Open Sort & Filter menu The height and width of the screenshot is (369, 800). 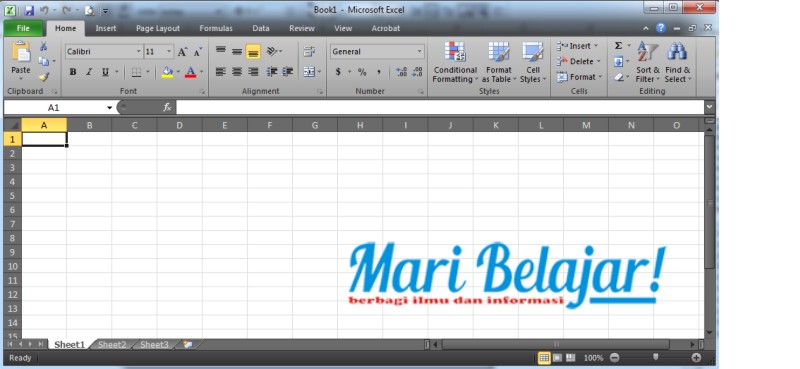coord(647,62)
